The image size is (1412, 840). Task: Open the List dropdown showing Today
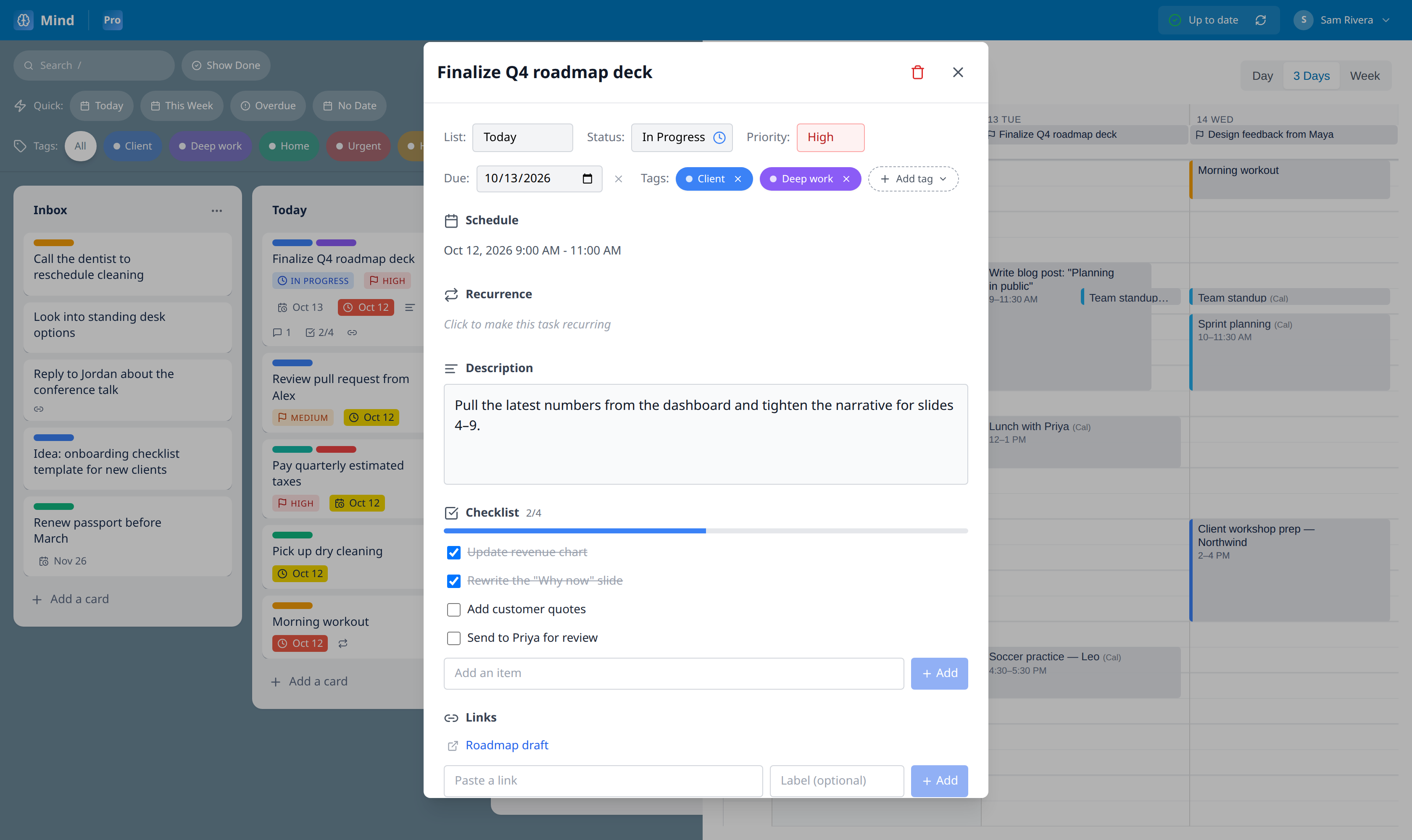click(x=522, y=137)
